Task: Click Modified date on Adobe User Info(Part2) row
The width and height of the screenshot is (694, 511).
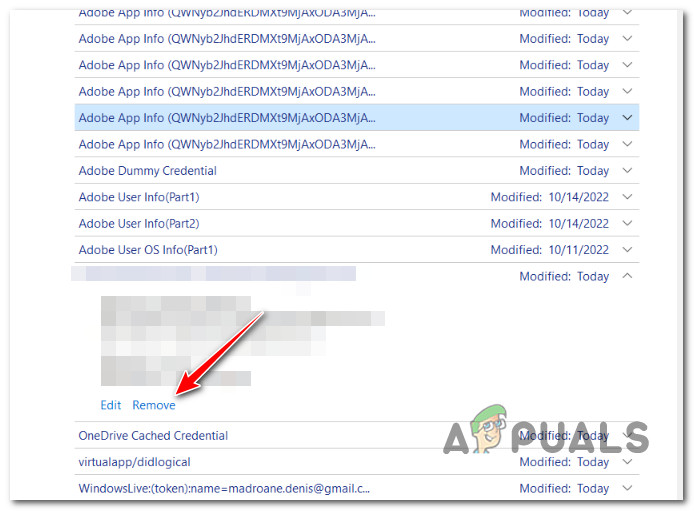Action: (x=550, y=223)
